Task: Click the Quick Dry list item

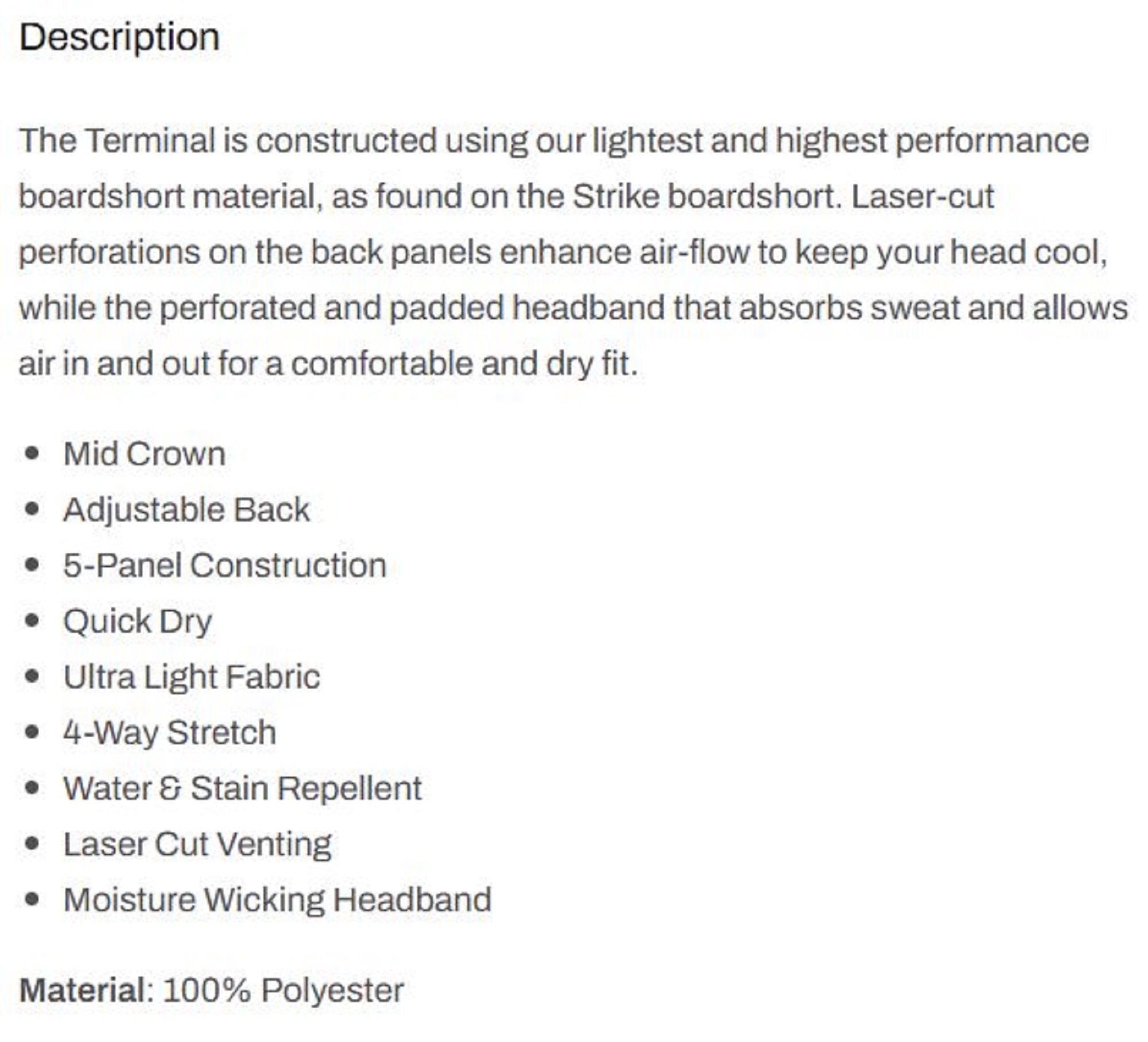Action: pos(138,622)
